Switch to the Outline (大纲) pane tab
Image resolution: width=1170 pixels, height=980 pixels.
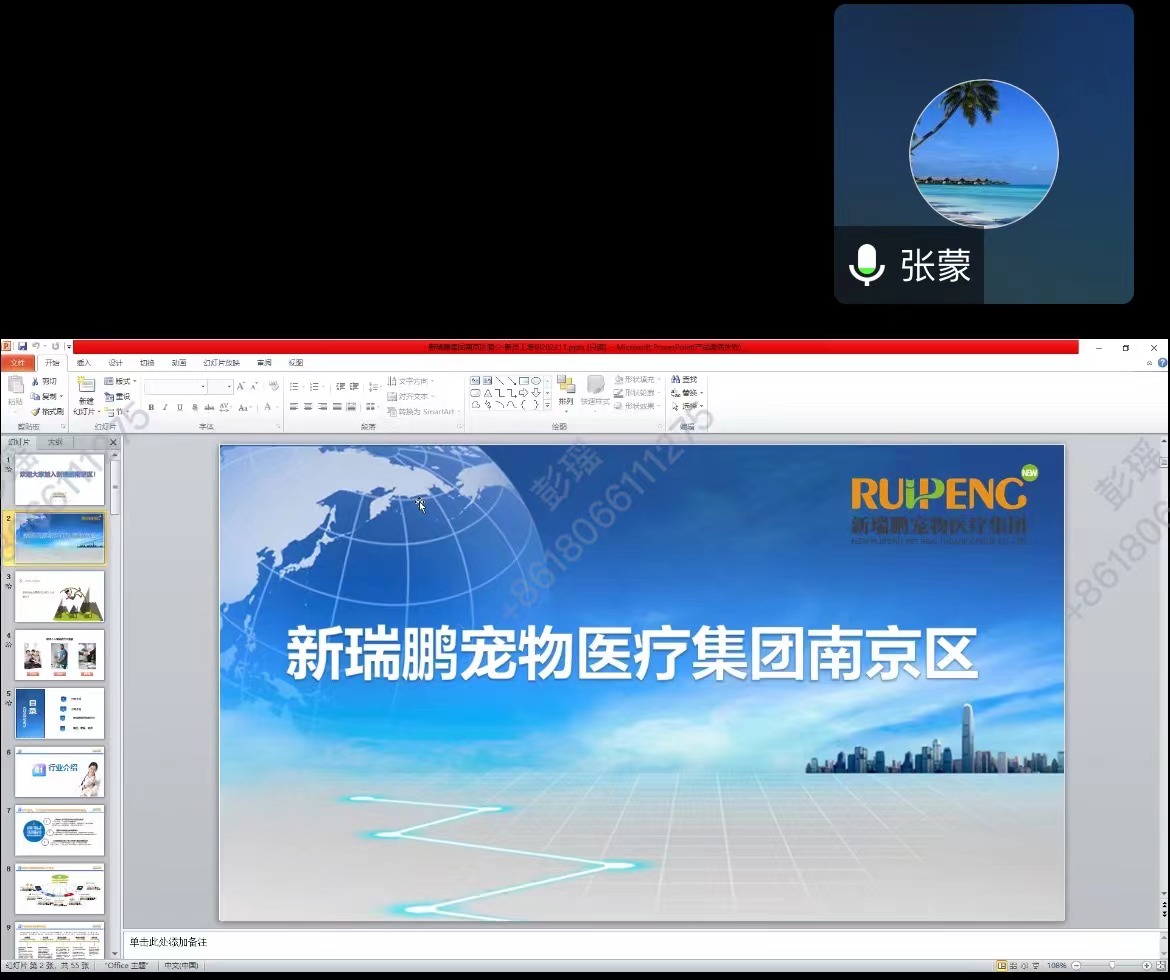[x=55, y=442]
